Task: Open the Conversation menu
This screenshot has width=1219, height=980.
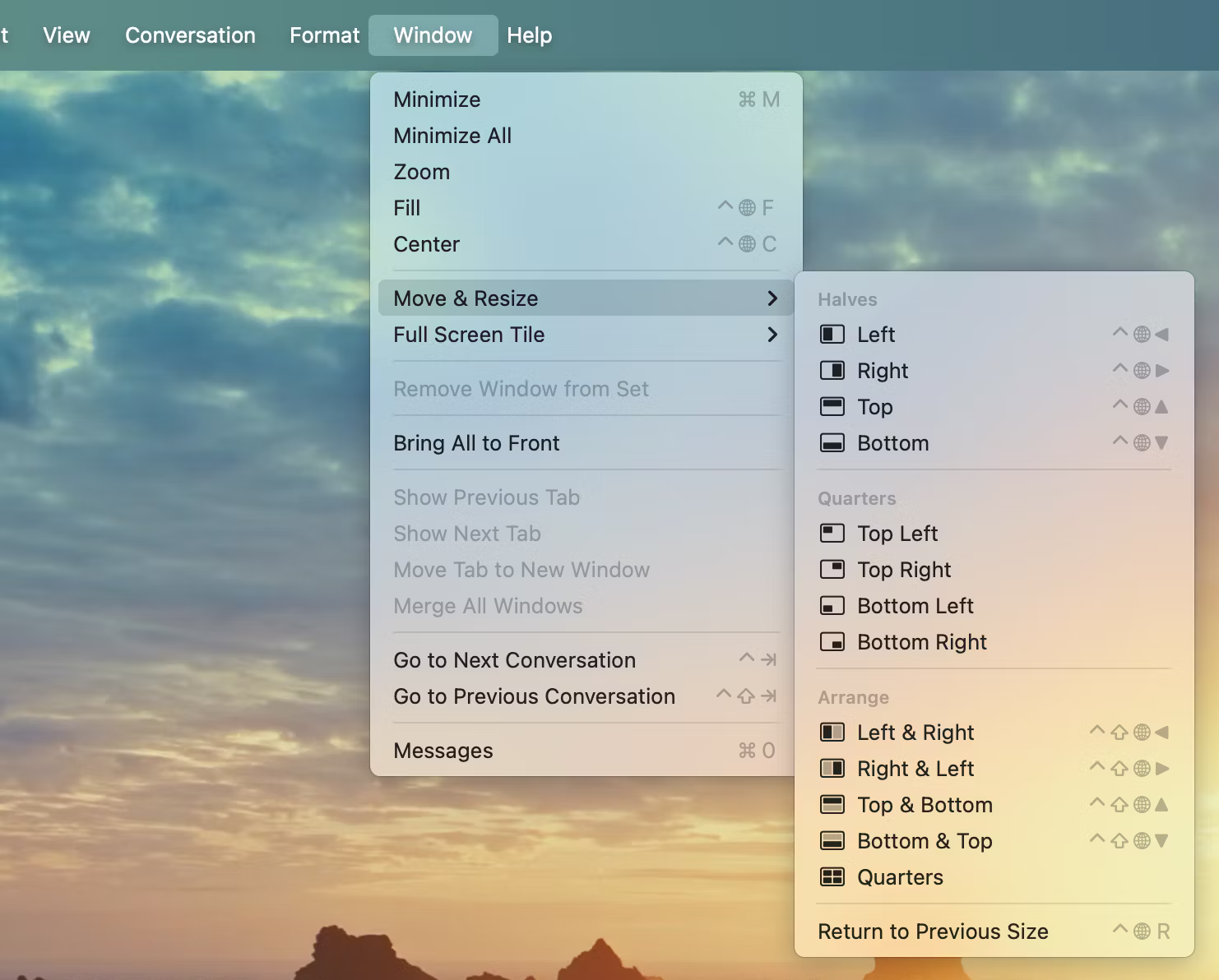Action: click(190, 35)
